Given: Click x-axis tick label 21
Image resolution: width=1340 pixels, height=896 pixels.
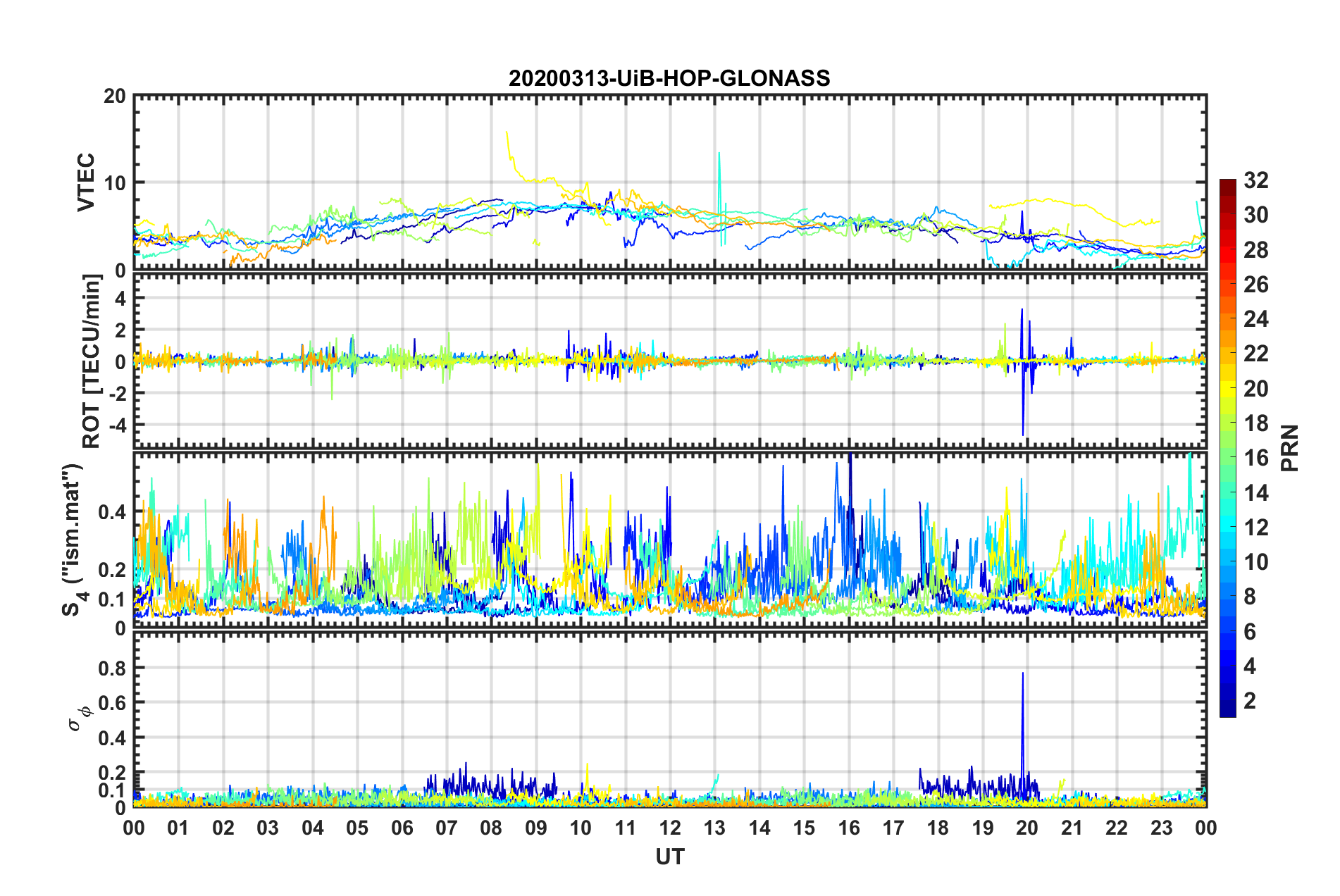Looking at the screenshot, I should (1072, 828).
